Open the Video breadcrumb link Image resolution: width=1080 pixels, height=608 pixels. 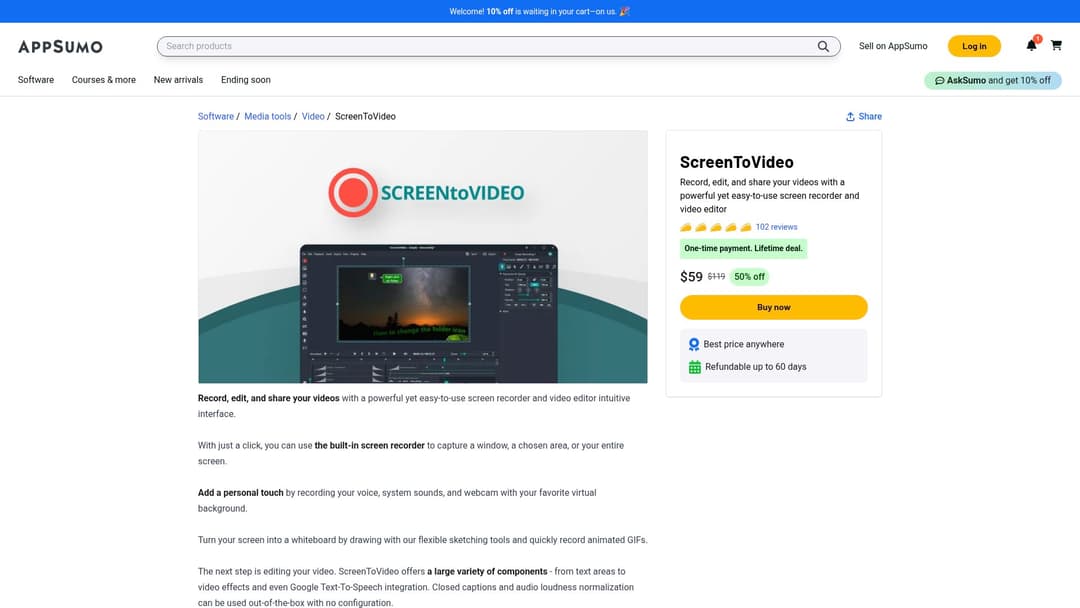(313, 116)
